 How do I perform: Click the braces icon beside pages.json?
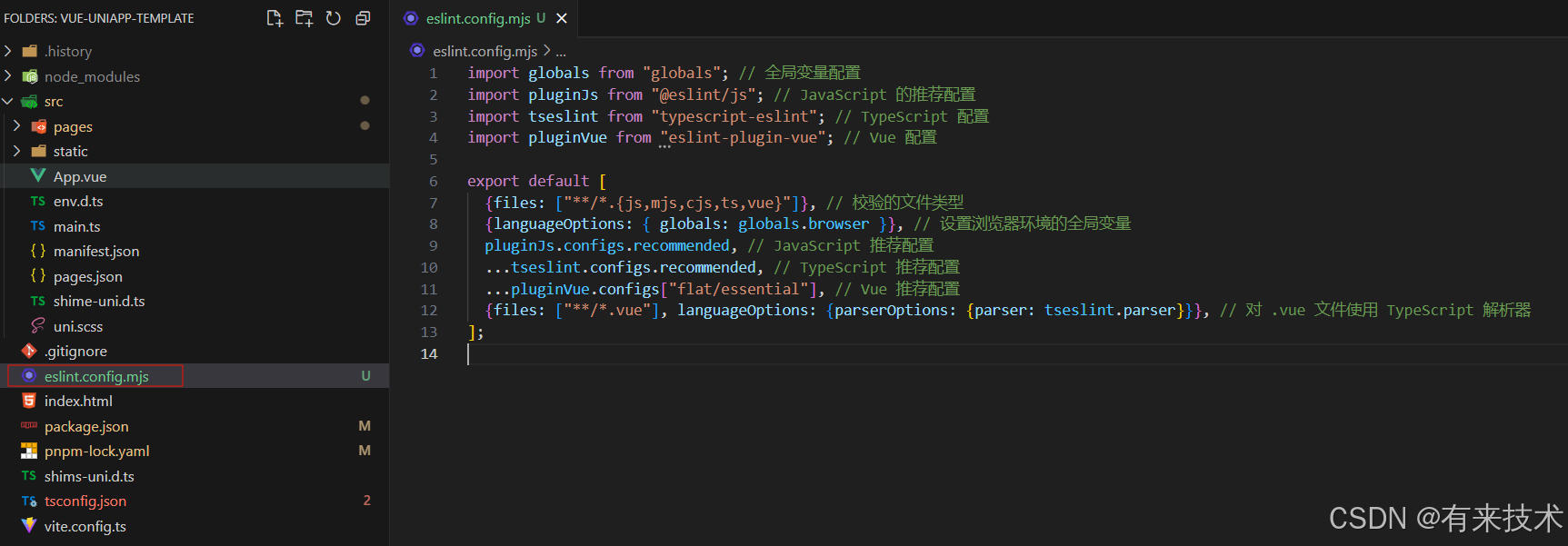point(38,275)
